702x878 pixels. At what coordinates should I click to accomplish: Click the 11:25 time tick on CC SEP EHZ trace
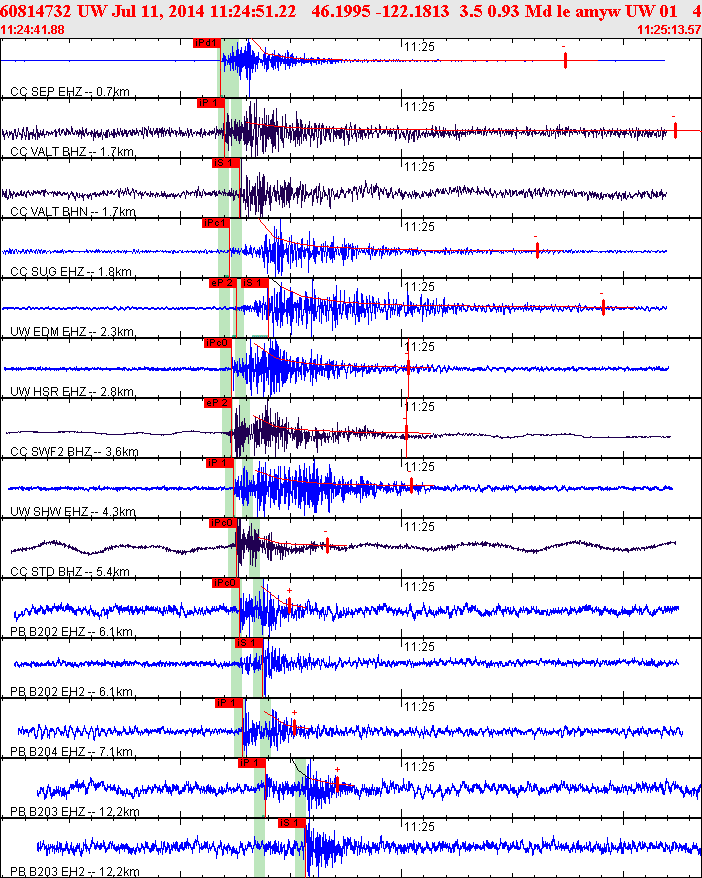click(419, 46)
